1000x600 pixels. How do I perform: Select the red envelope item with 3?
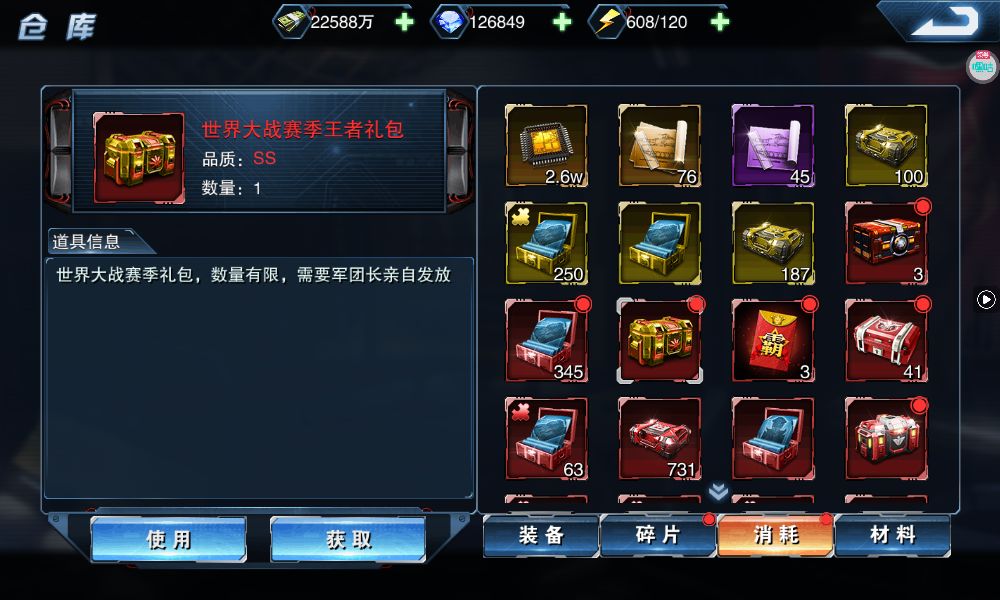coord(773,340)
